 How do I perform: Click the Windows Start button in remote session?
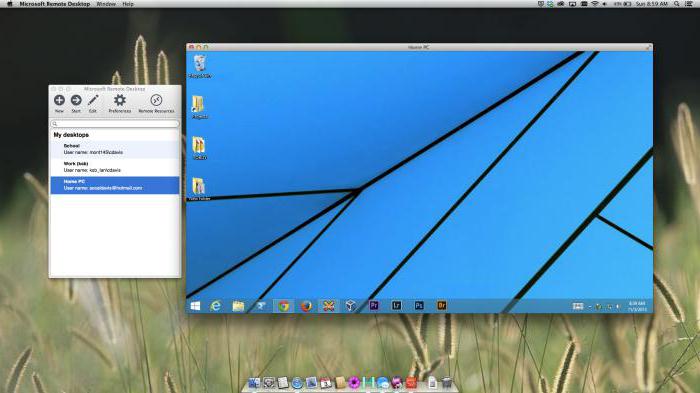tap(195, 306)
